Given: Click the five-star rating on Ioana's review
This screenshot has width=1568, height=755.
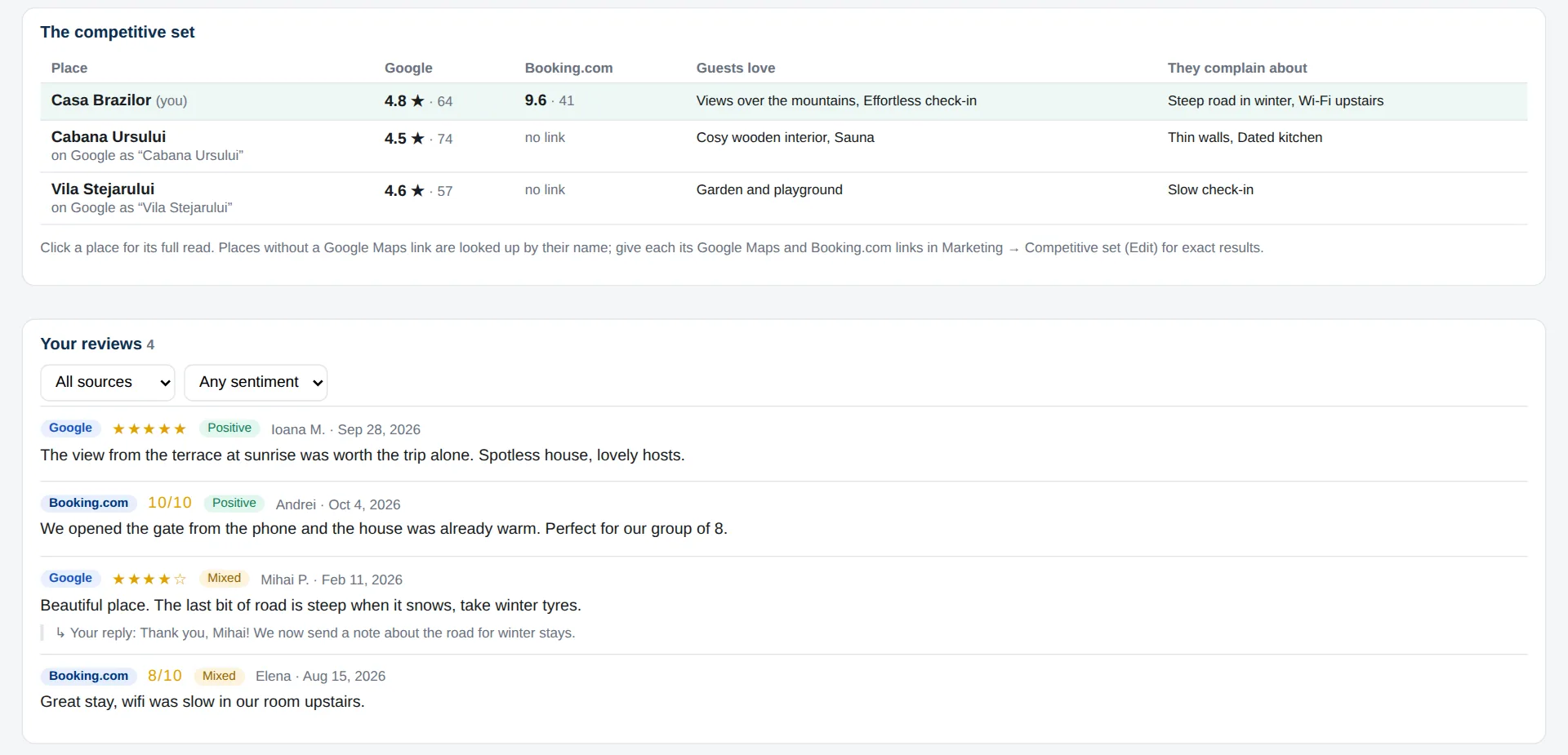Looking at the screenshot, I should pos(149,429).
